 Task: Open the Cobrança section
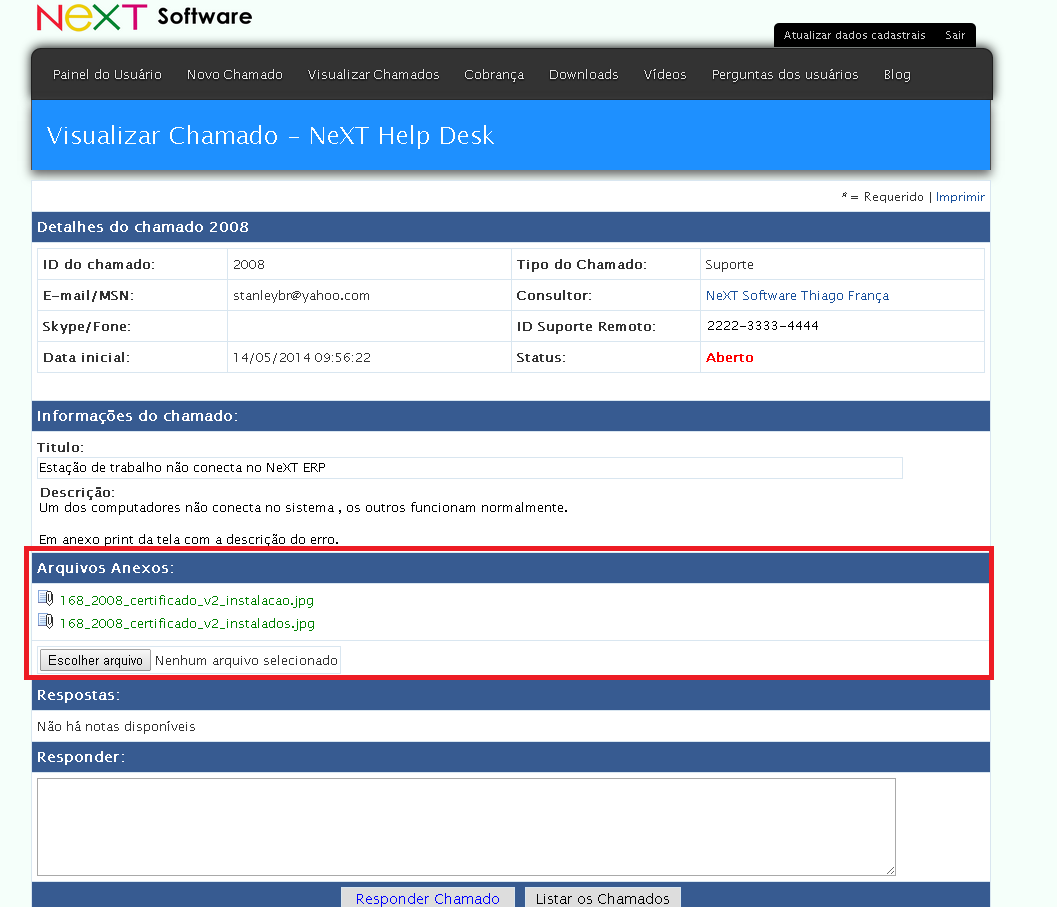(493, 74)
